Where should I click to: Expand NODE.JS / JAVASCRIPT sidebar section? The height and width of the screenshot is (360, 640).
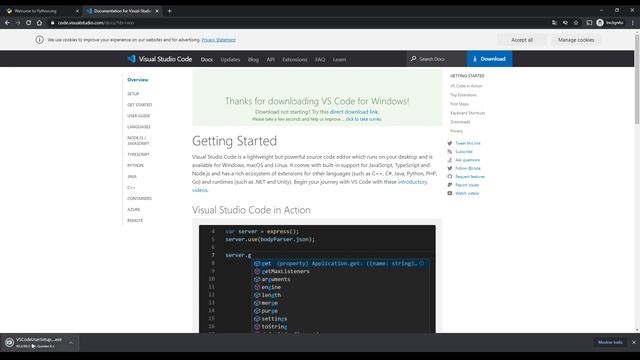click(x=138, y=141)
